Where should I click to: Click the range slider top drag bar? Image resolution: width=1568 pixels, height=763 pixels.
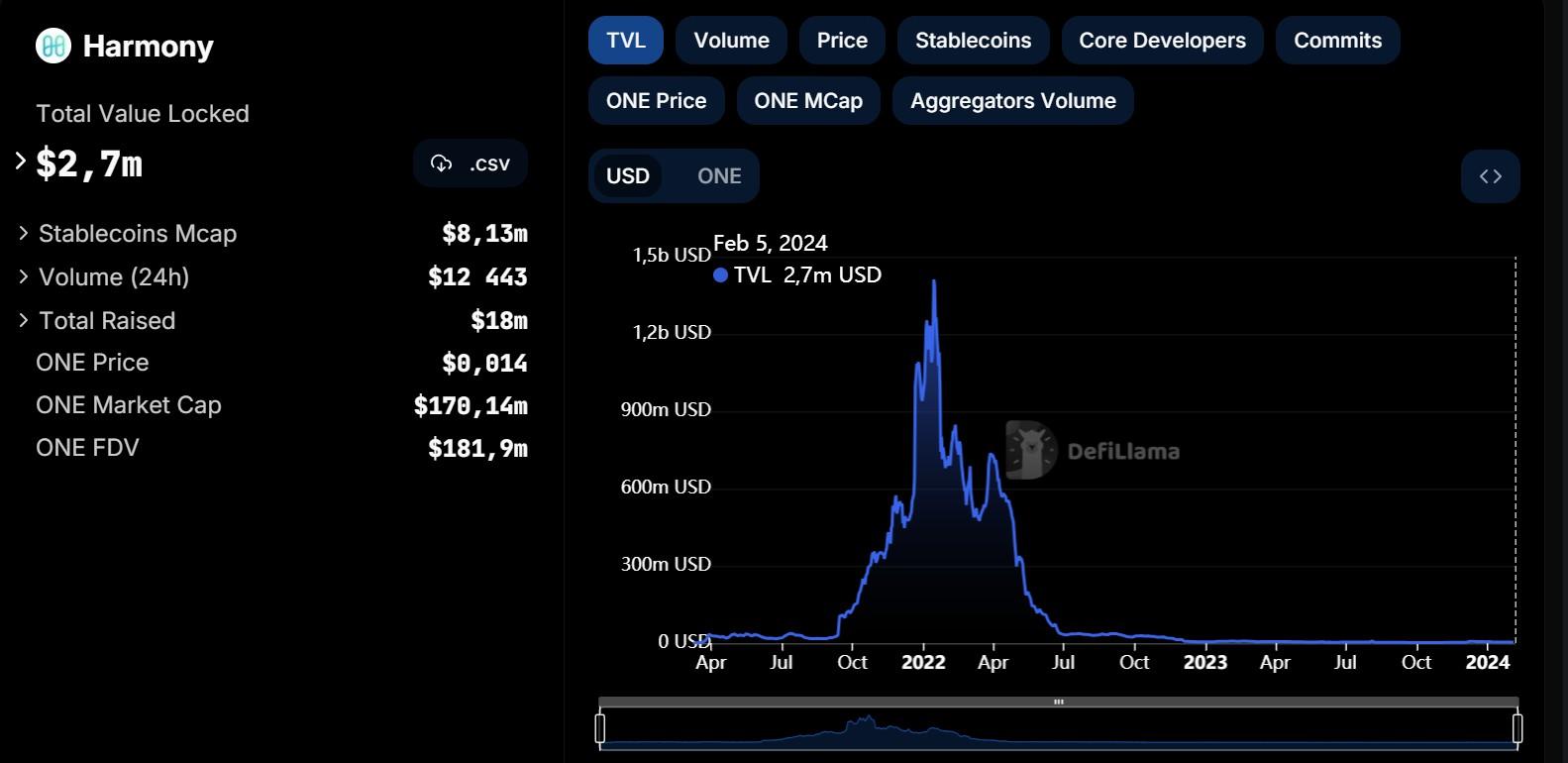(1058, 702)
